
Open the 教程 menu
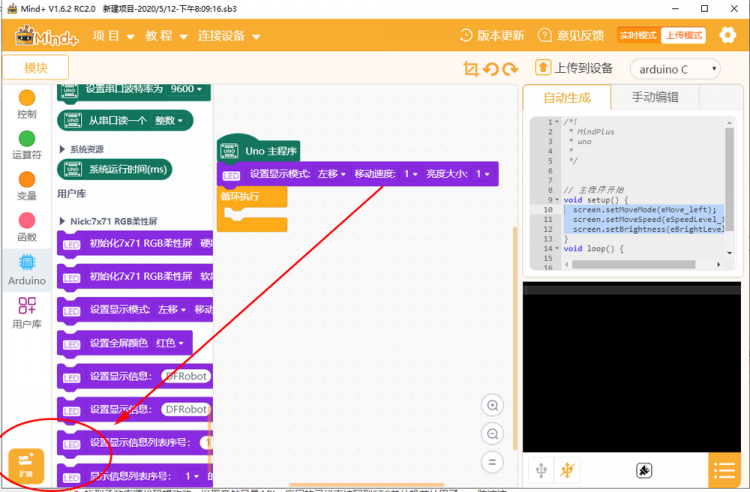coord(166,36)
